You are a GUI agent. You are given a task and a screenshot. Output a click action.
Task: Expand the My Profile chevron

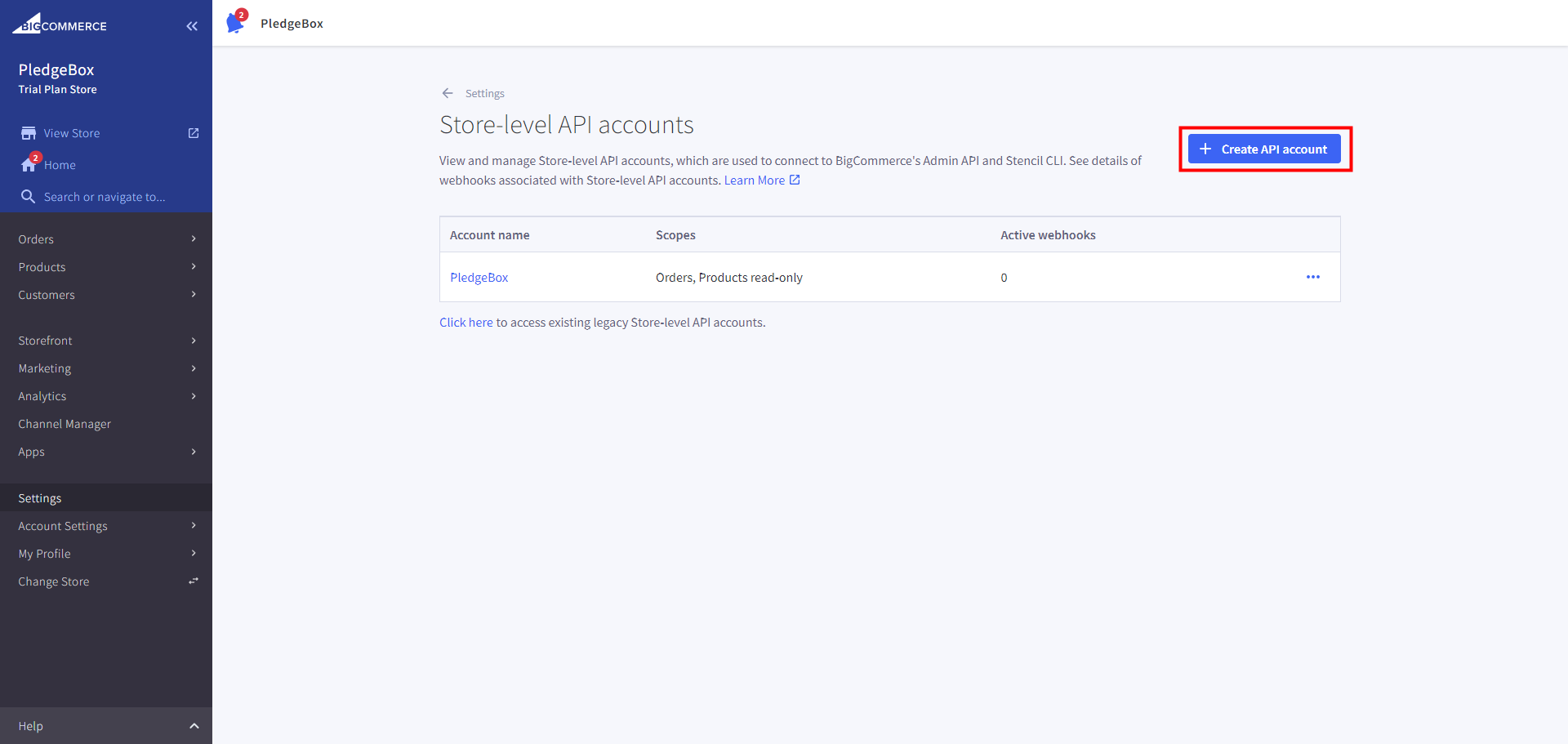click(x=194, y=553)
